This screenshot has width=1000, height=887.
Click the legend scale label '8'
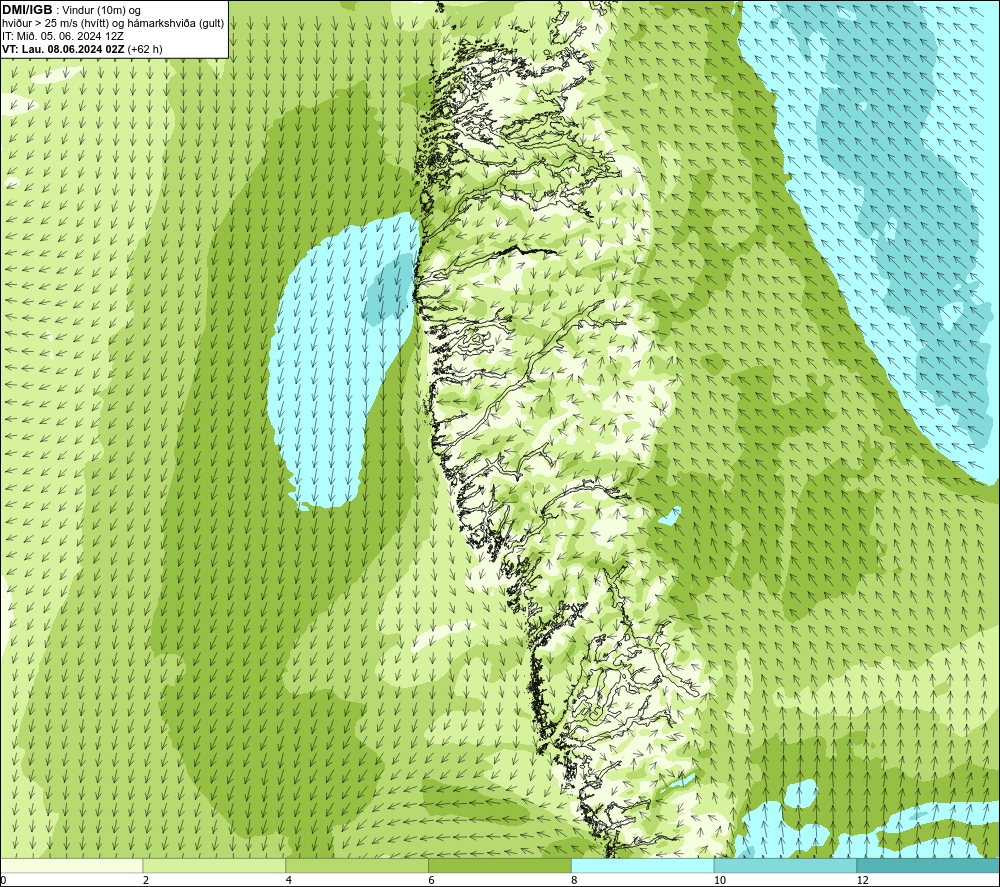[575, 880]
